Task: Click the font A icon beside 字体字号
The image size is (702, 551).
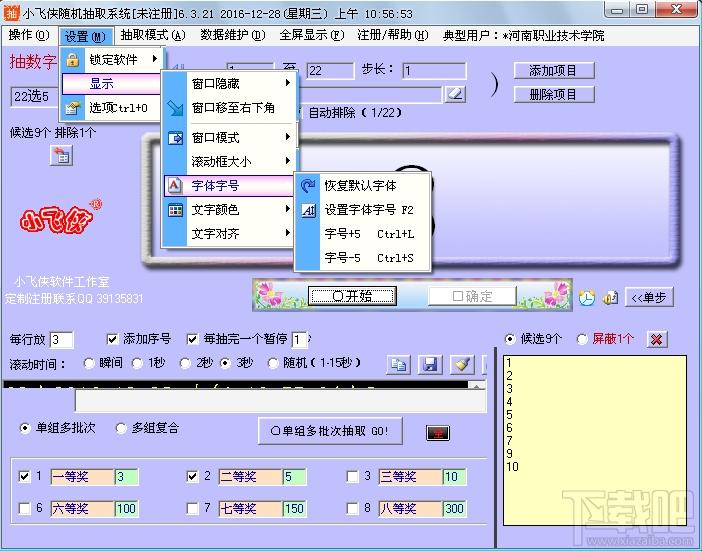Action: click(175, 185)
